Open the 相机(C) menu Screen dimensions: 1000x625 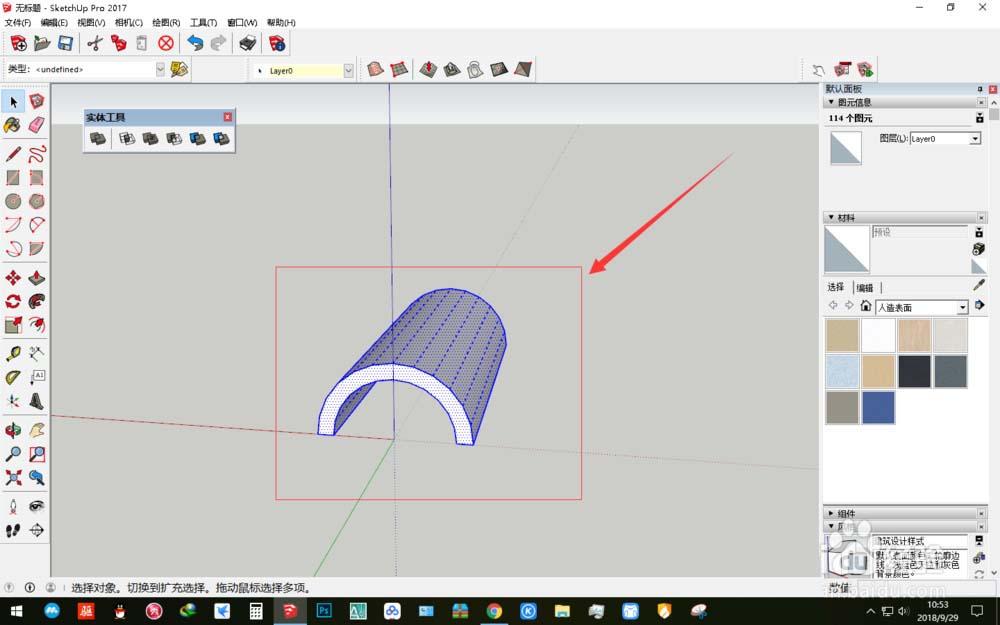click(128, 22)
